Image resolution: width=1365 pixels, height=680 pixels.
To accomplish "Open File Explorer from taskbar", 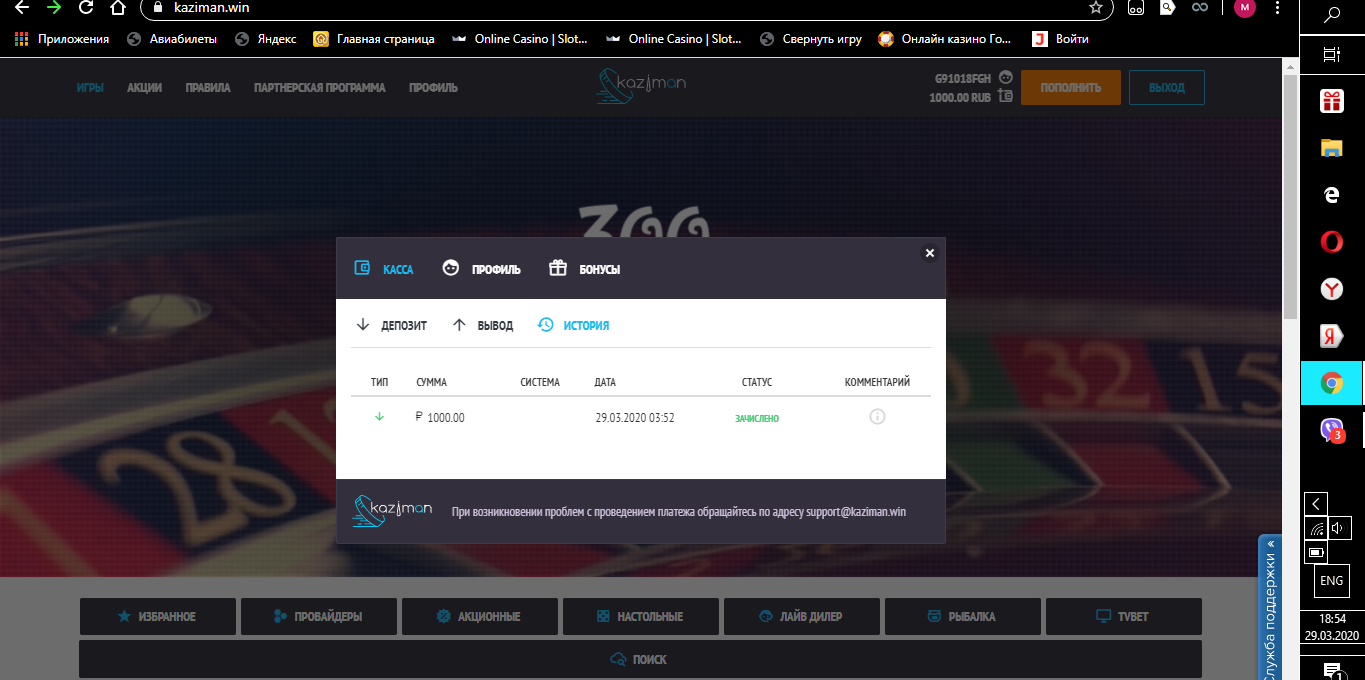I will pyautogui.click(x=1332, y=148).
